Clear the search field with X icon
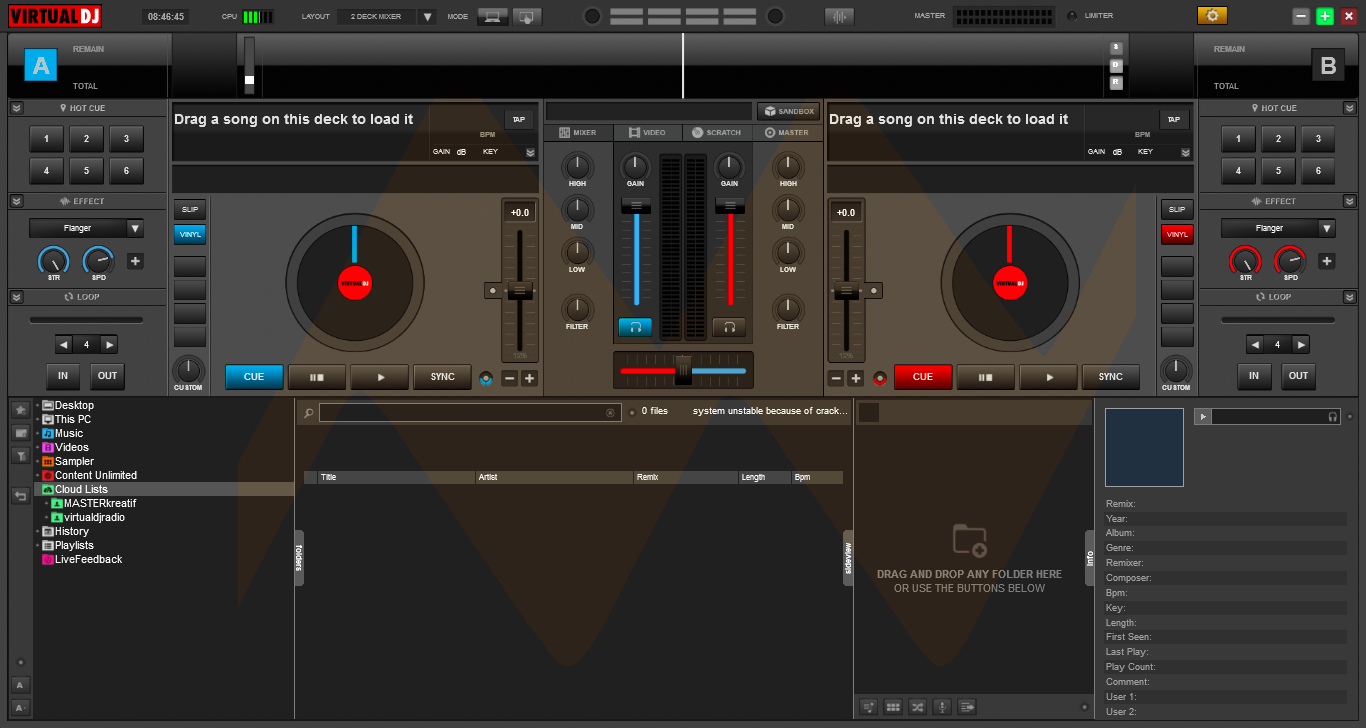The height and width of the screenshot is (728, 1366). coord(610,412)
